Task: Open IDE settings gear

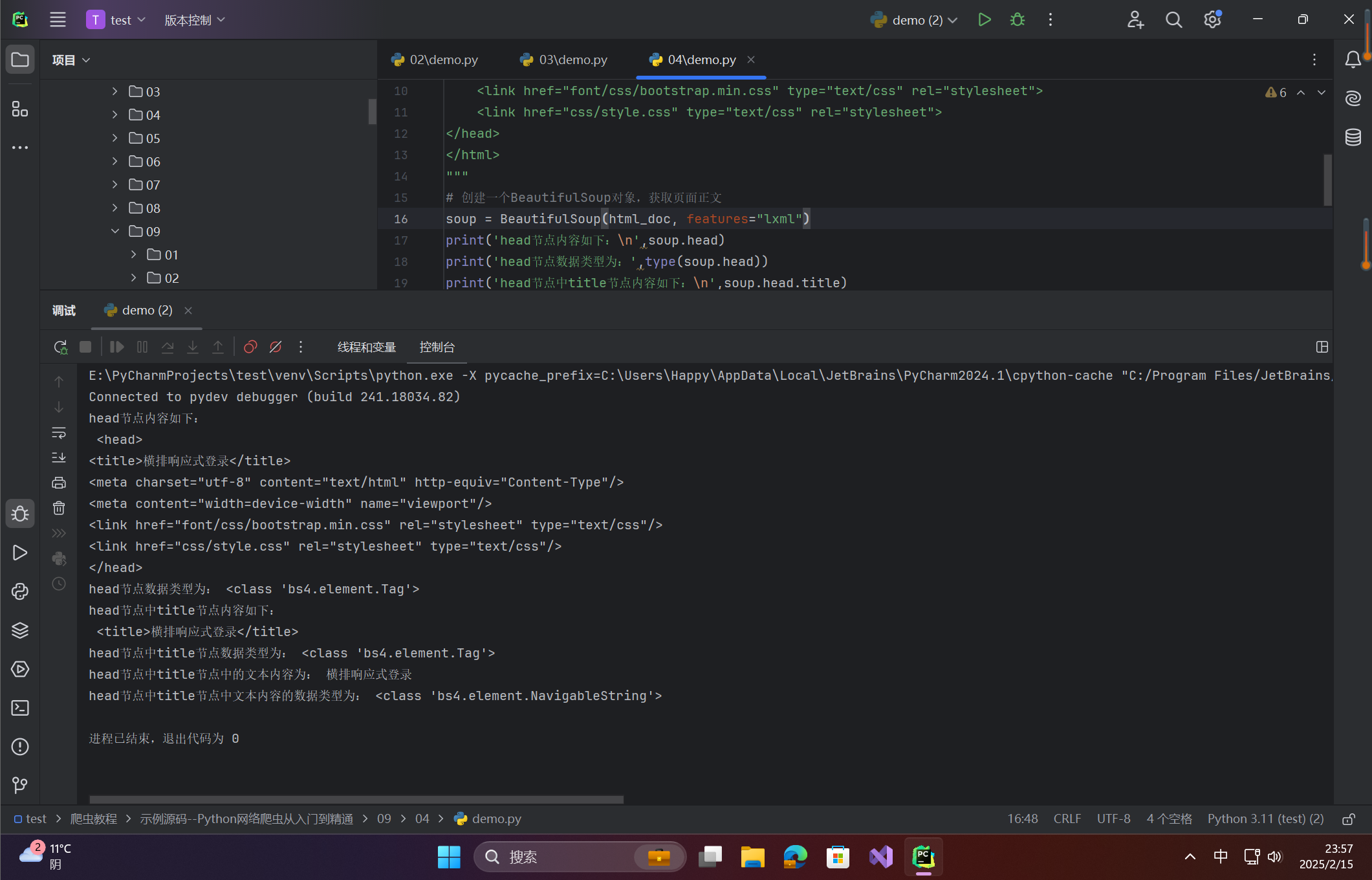Action: [1212, 20]
